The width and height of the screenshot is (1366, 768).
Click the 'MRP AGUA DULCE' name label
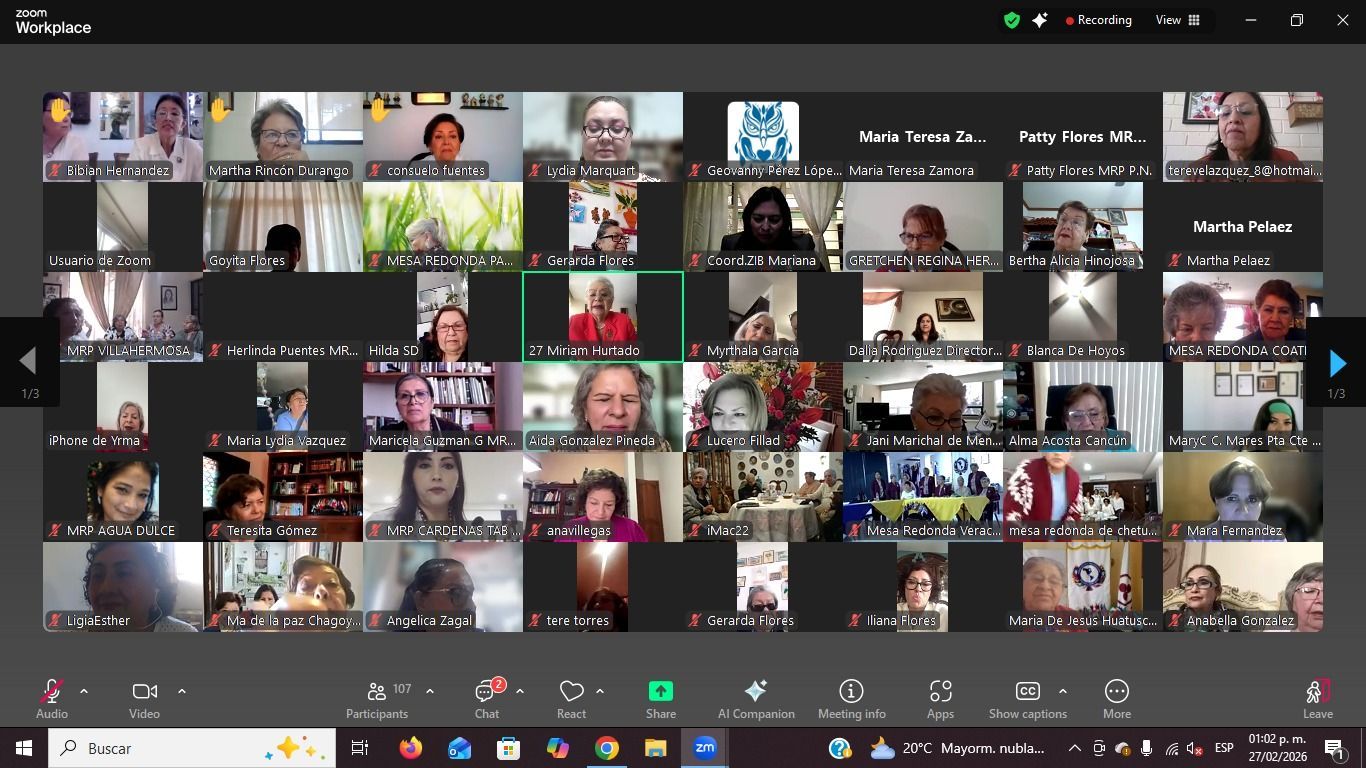pos(121,531)
